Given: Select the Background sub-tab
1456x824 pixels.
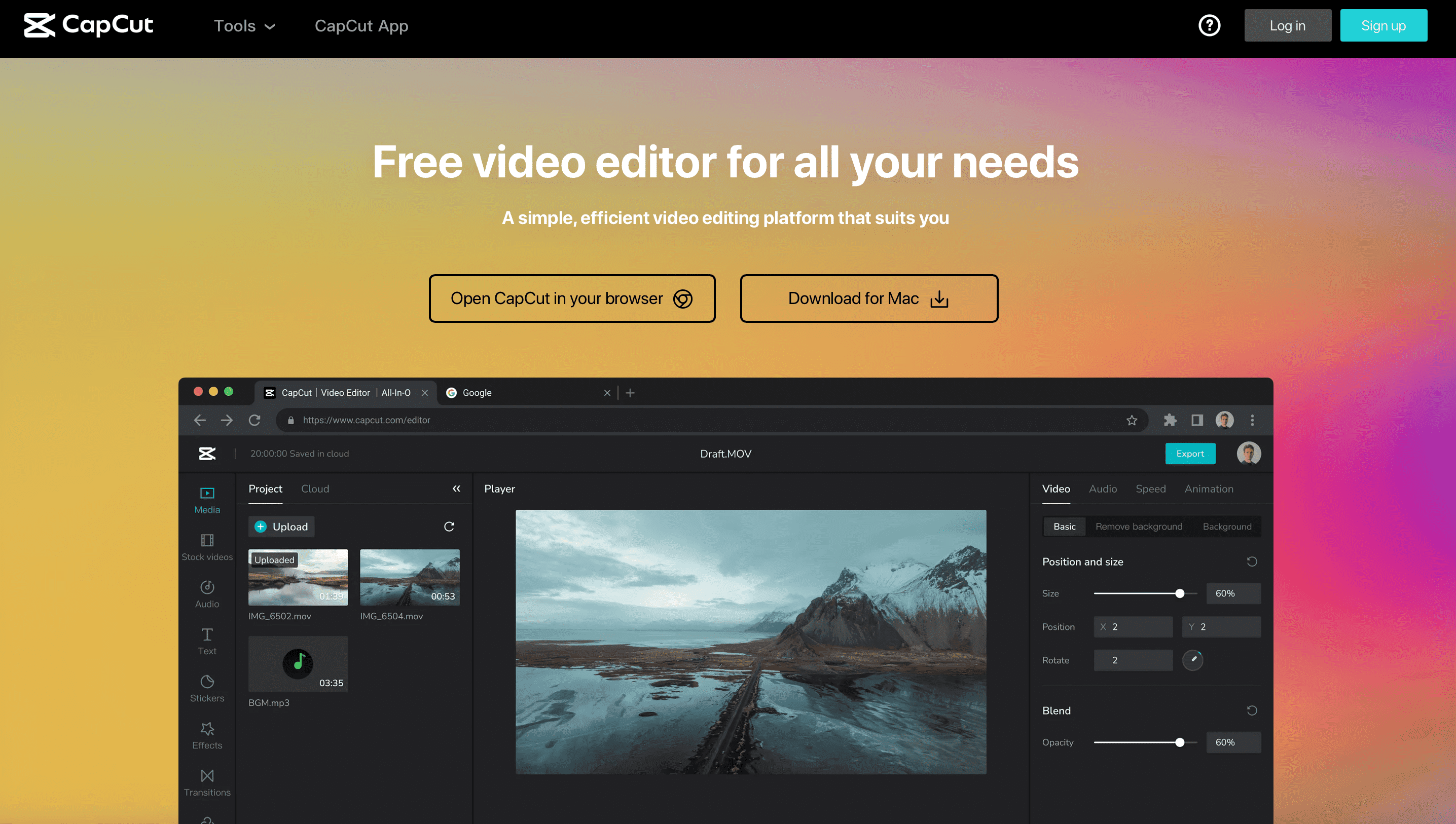Looking at the screenshot, I should click(1227, 527).
